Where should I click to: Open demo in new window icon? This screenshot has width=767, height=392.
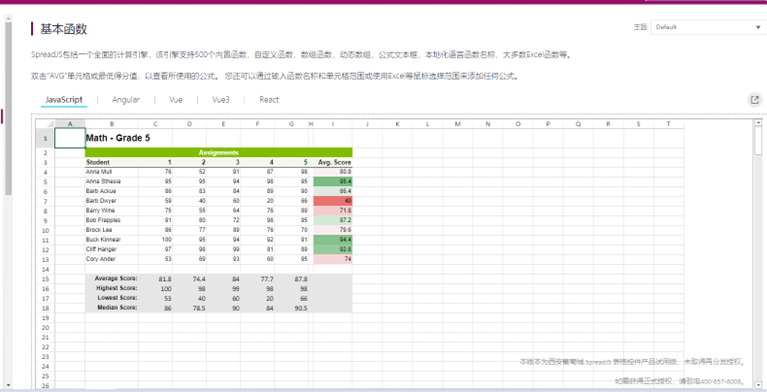(x=755, y=100)
